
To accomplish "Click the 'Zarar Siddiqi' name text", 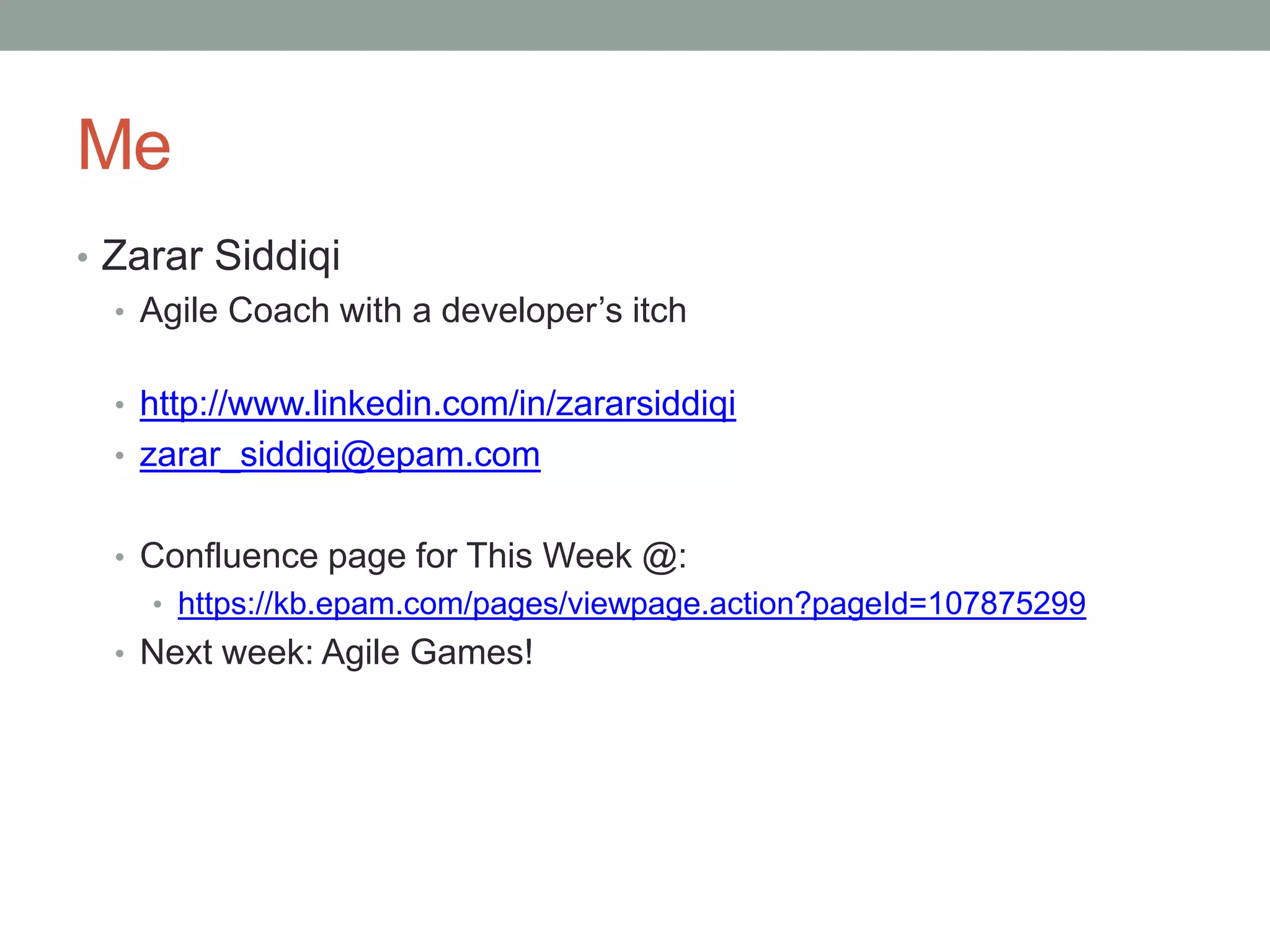I will [x=221, y=255].
